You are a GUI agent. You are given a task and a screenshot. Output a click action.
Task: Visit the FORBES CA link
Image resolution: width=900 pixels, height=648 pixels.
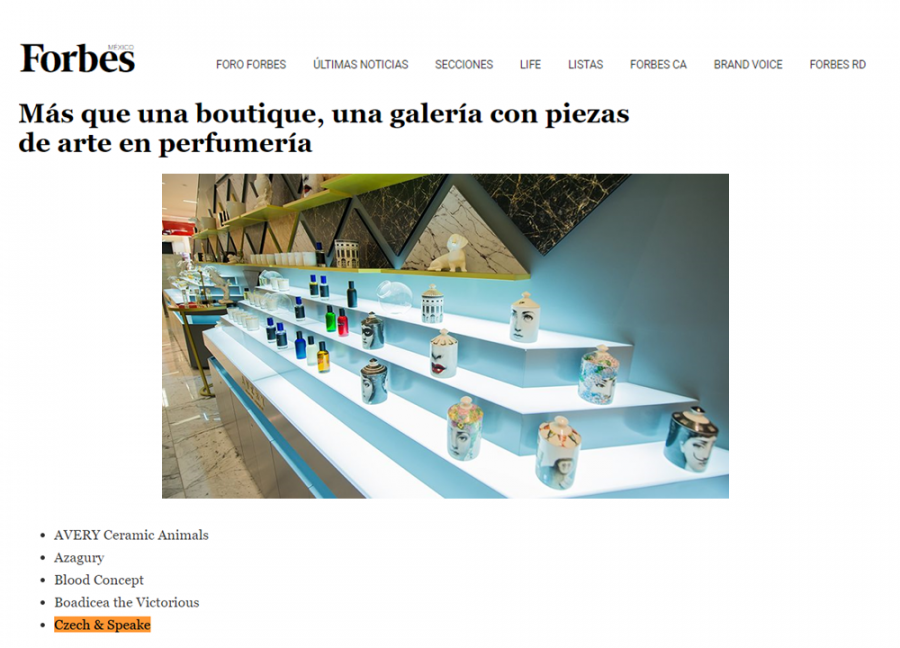point(658,64)
